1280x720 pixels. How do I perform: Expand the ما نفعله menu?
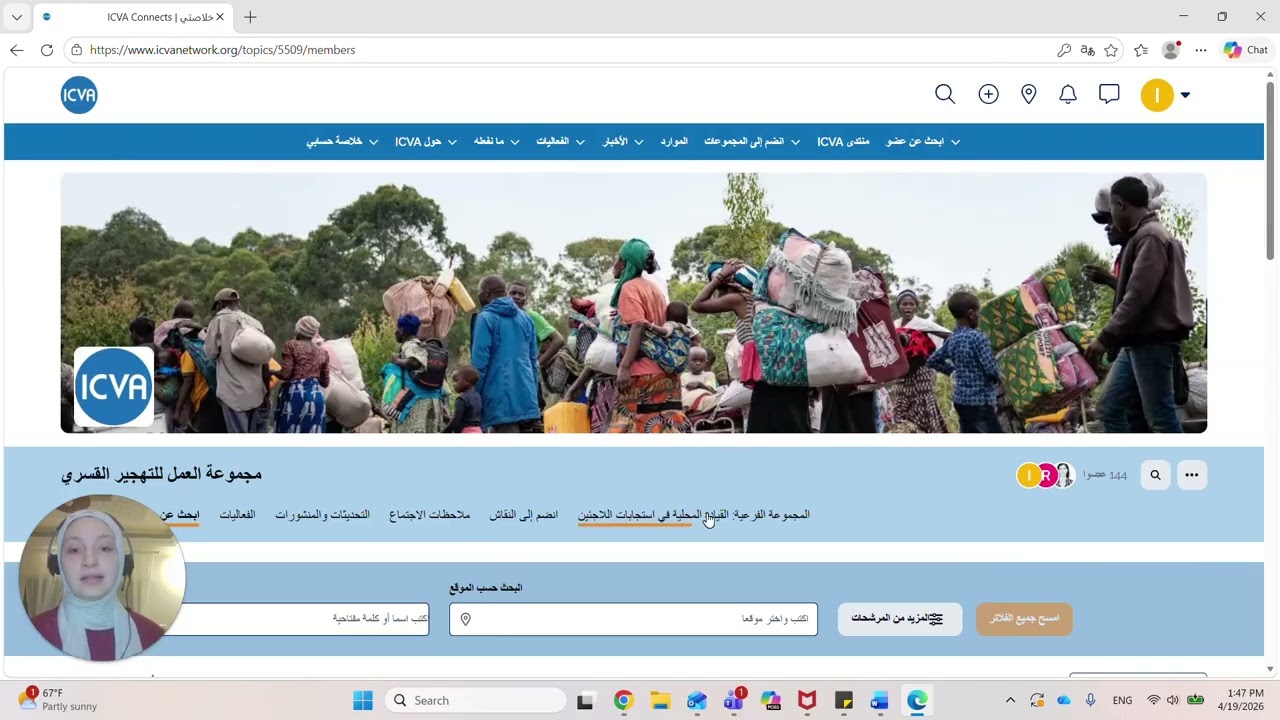[x=496, y=142]
